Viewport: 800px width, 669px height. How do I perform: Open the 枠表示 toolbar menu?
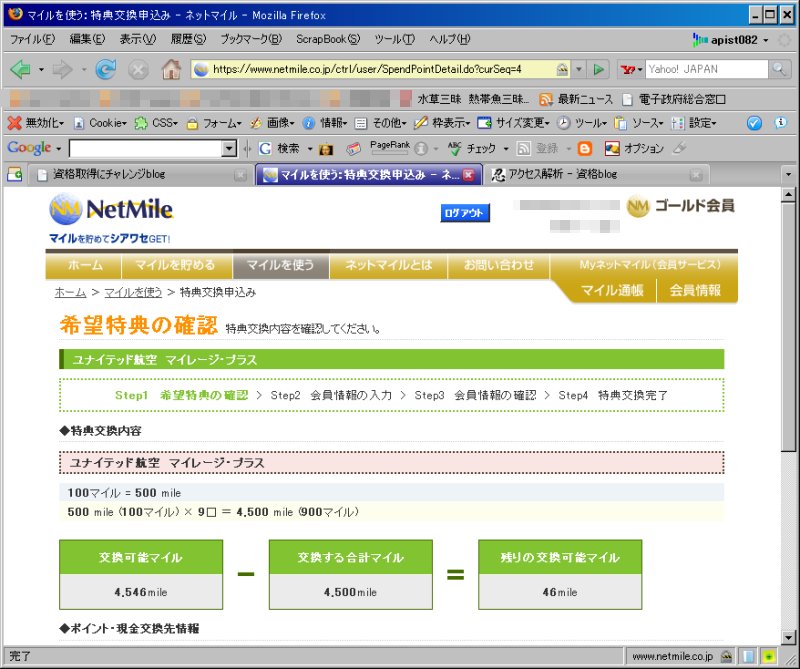point(442,123)
